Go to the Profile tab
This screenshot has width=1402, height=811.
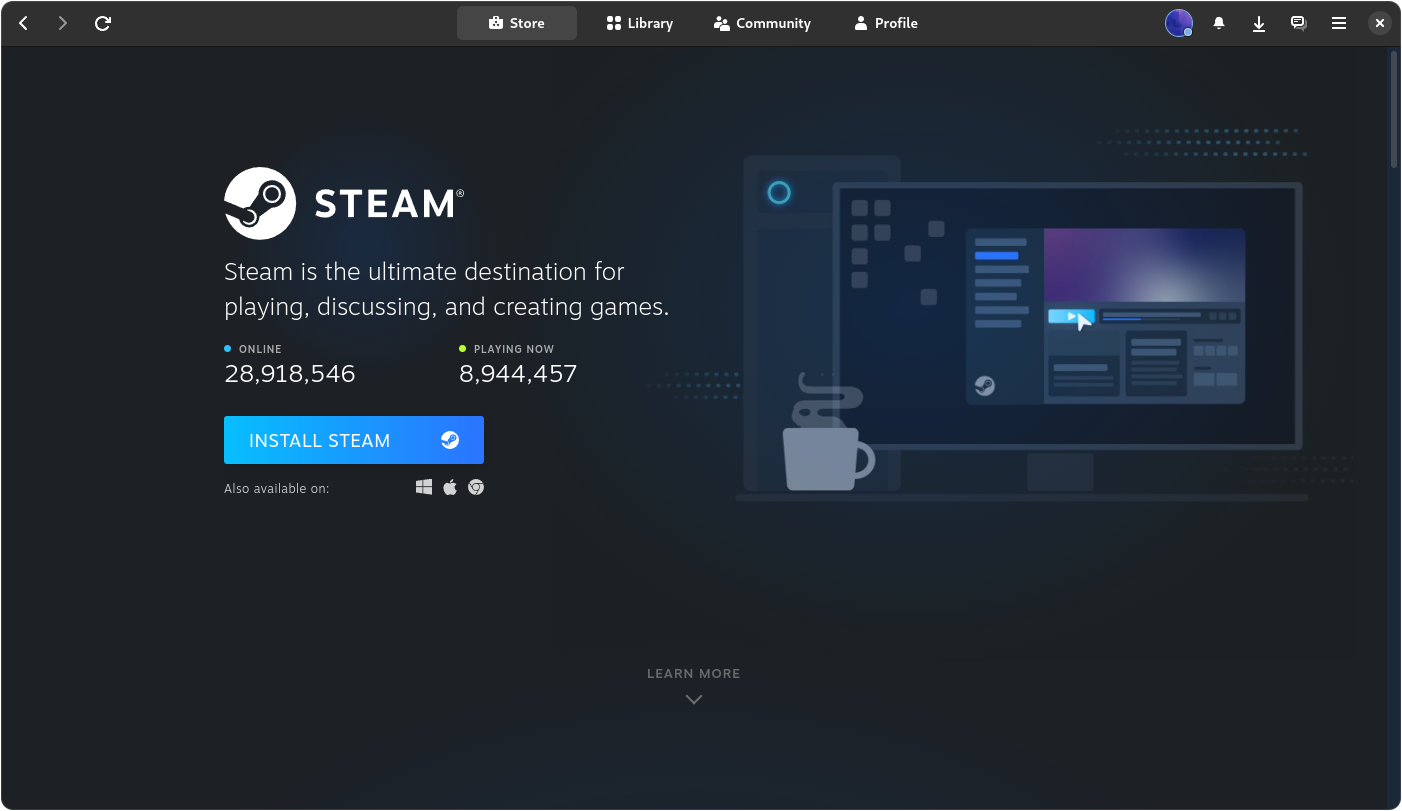coord(886,23)
